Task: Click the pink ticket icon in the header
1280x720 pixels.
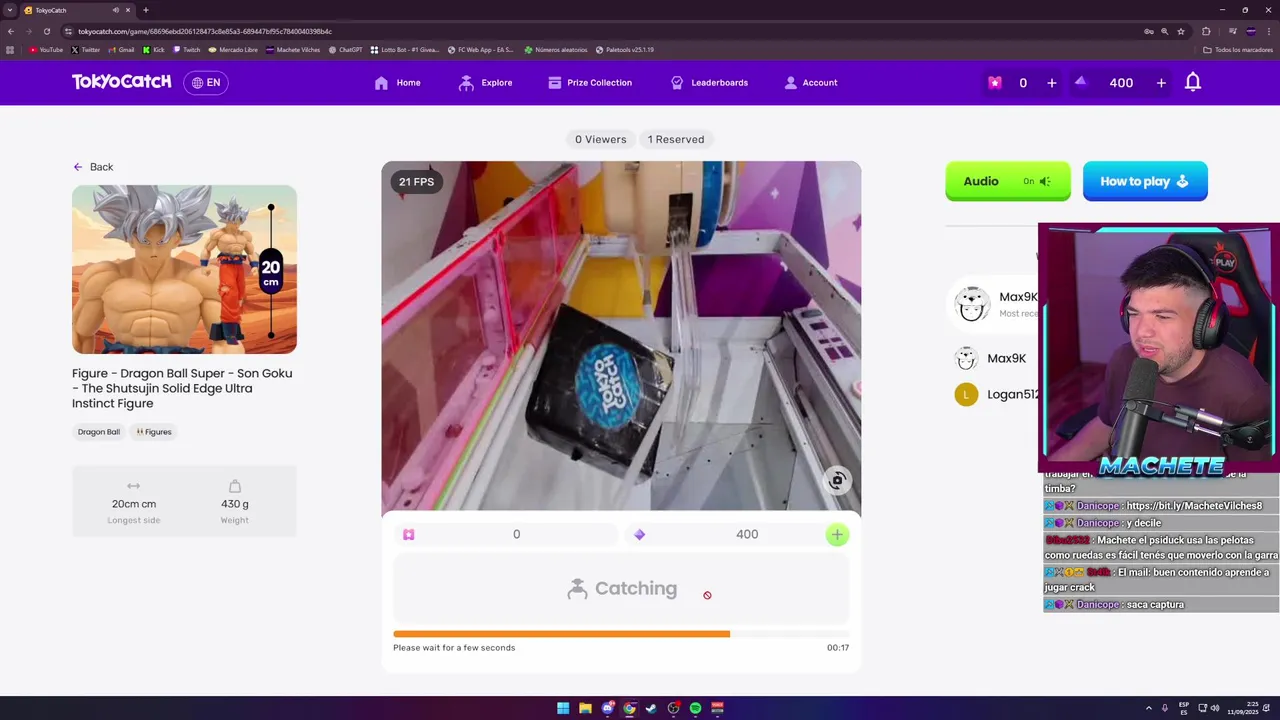Action: pos(994,83)
